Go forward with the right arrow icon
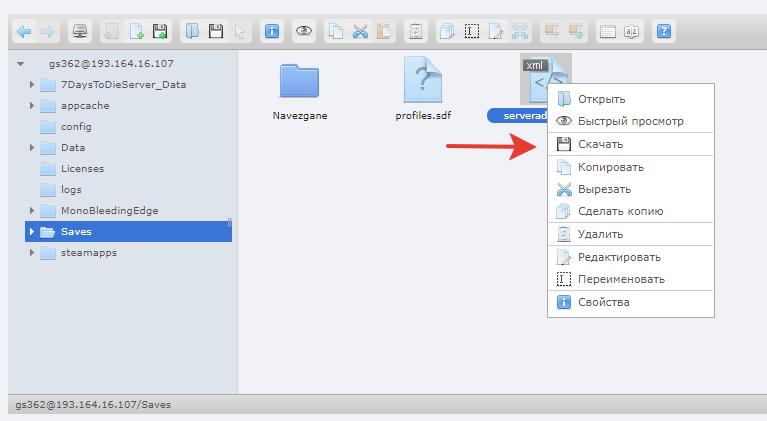 pos(48,32)
